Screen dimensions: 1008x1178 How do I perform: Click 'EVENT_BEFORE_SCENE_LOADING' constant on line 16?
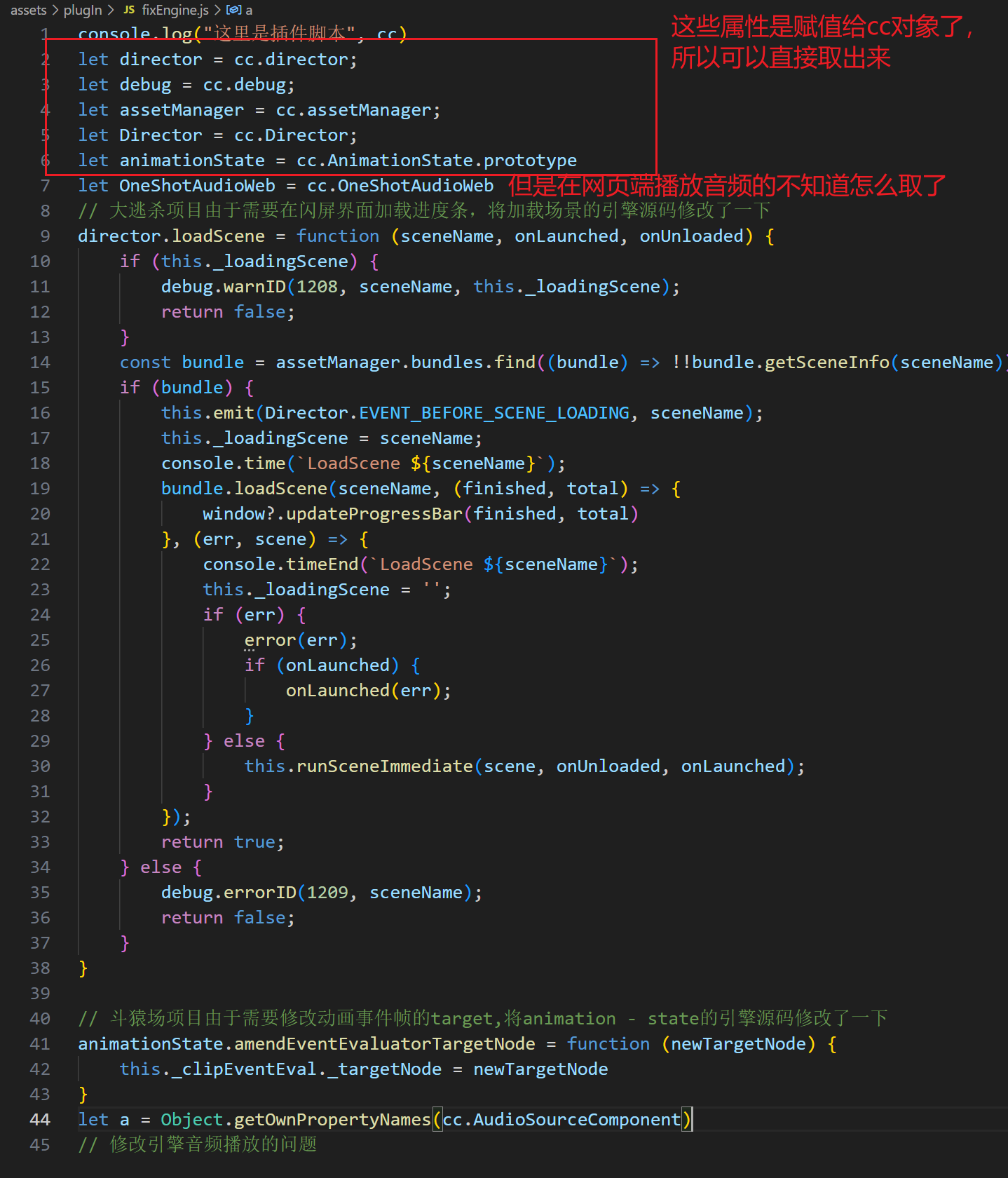(494, 413)
